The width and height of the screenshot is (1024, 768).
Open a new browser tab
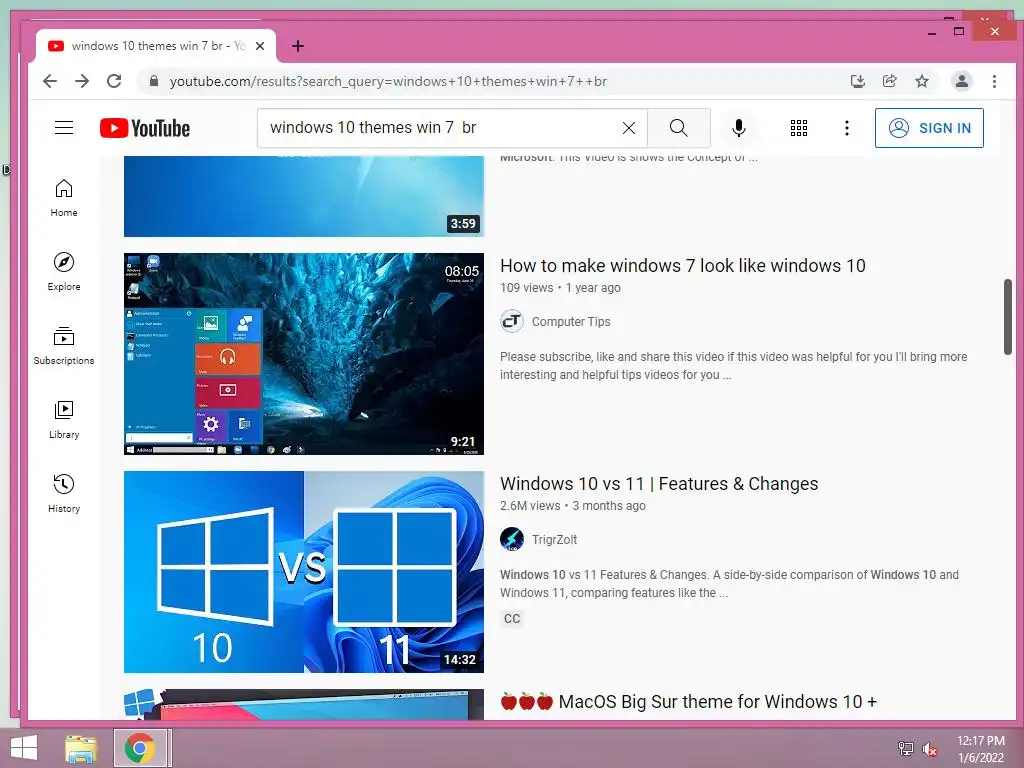pos(298,46)
